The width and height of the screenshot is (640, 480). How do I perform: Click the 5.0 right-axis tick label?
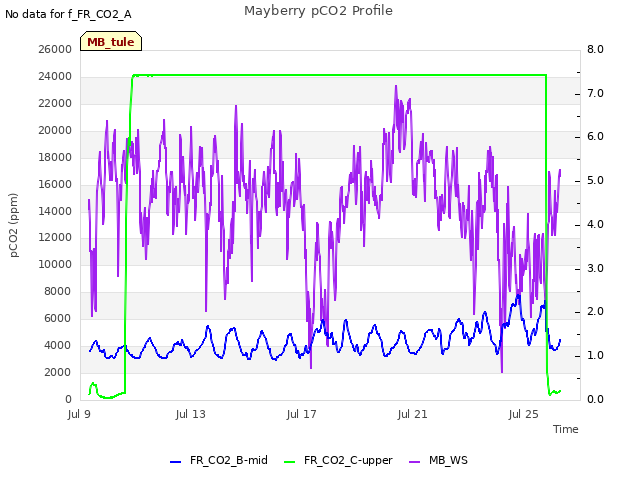596,181
